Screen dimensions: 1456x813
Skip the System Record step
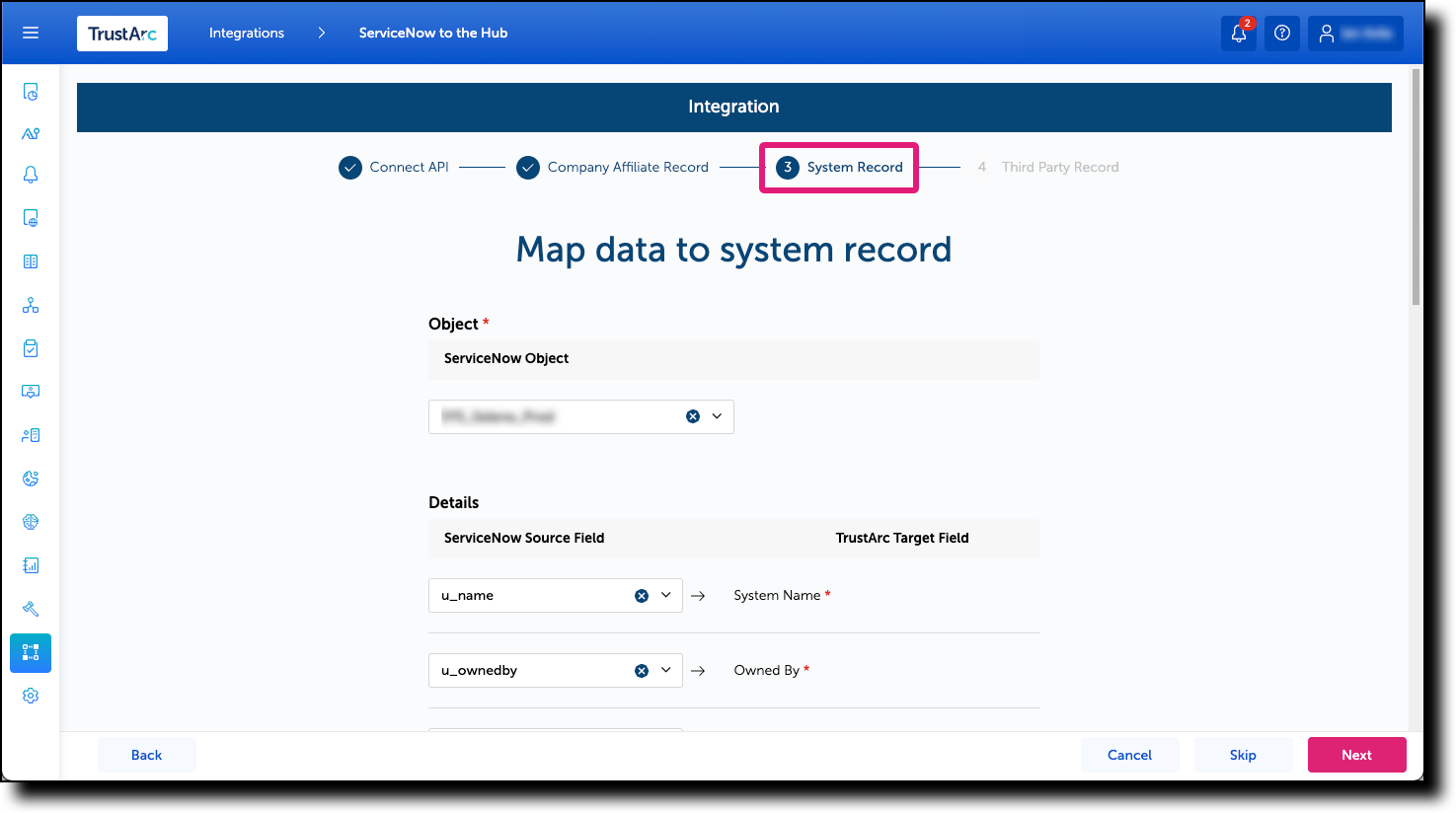[x=1243, y=754]
